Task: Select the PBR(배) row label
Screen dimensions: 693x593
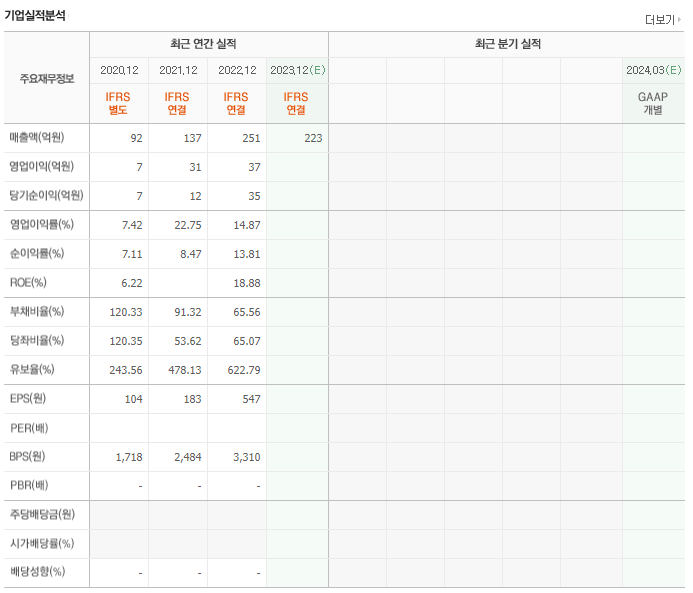Action: [29, 486]
